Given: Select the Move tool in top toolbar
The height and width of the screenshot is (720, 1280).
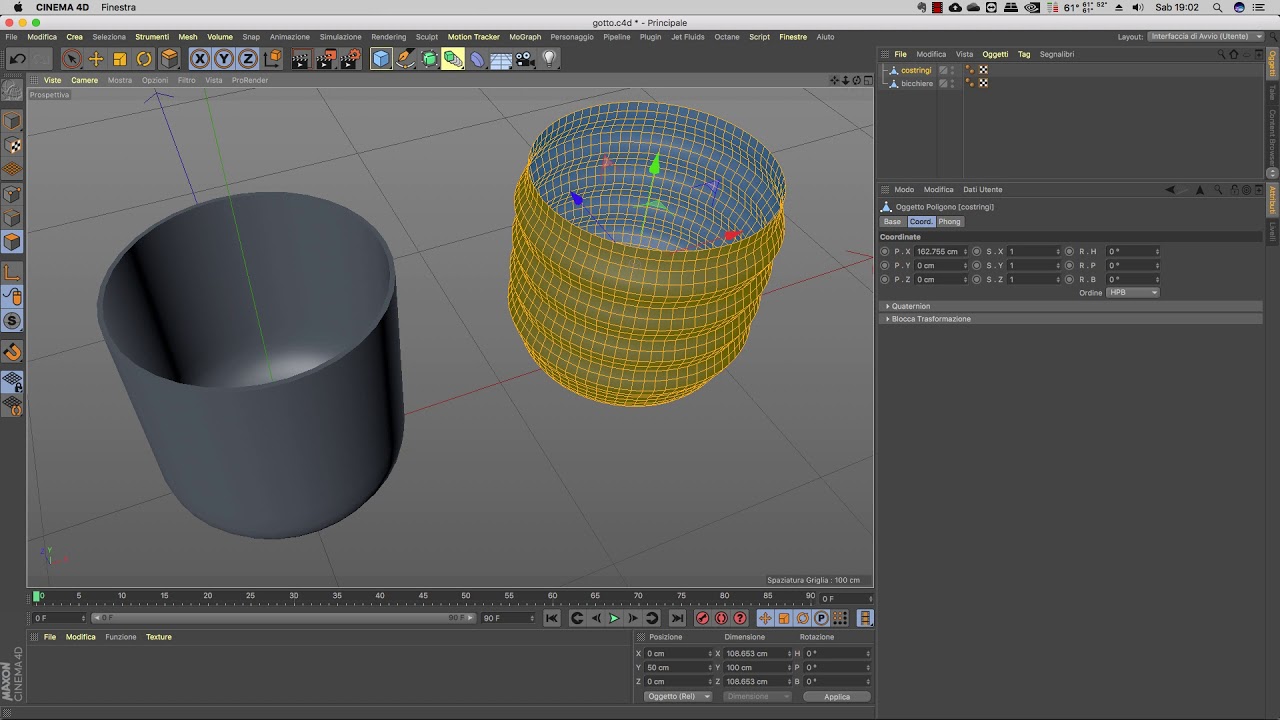Looking at the screenshot, I should (96, 59).
